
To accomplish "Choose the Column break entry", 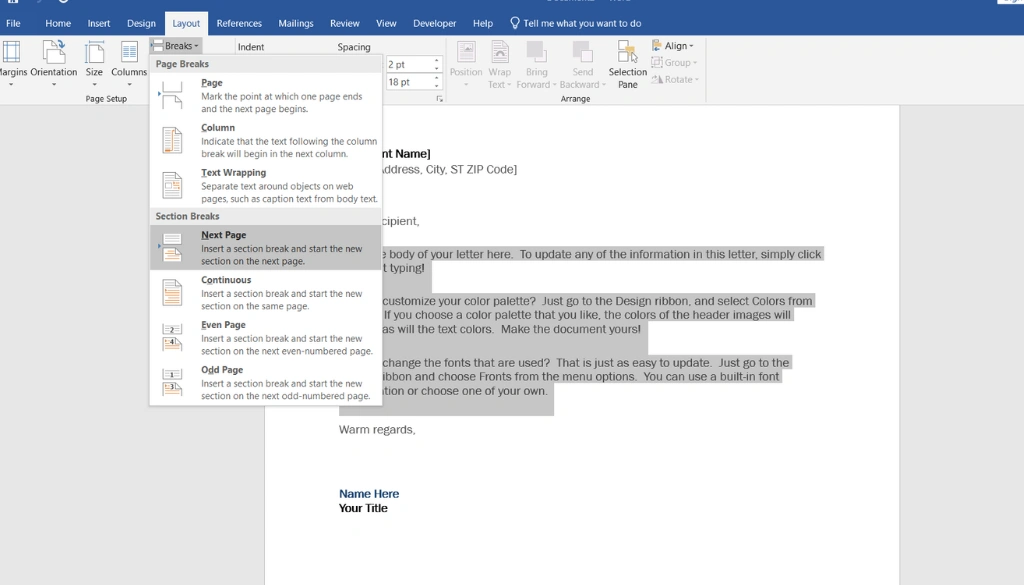I will (266, 140).
